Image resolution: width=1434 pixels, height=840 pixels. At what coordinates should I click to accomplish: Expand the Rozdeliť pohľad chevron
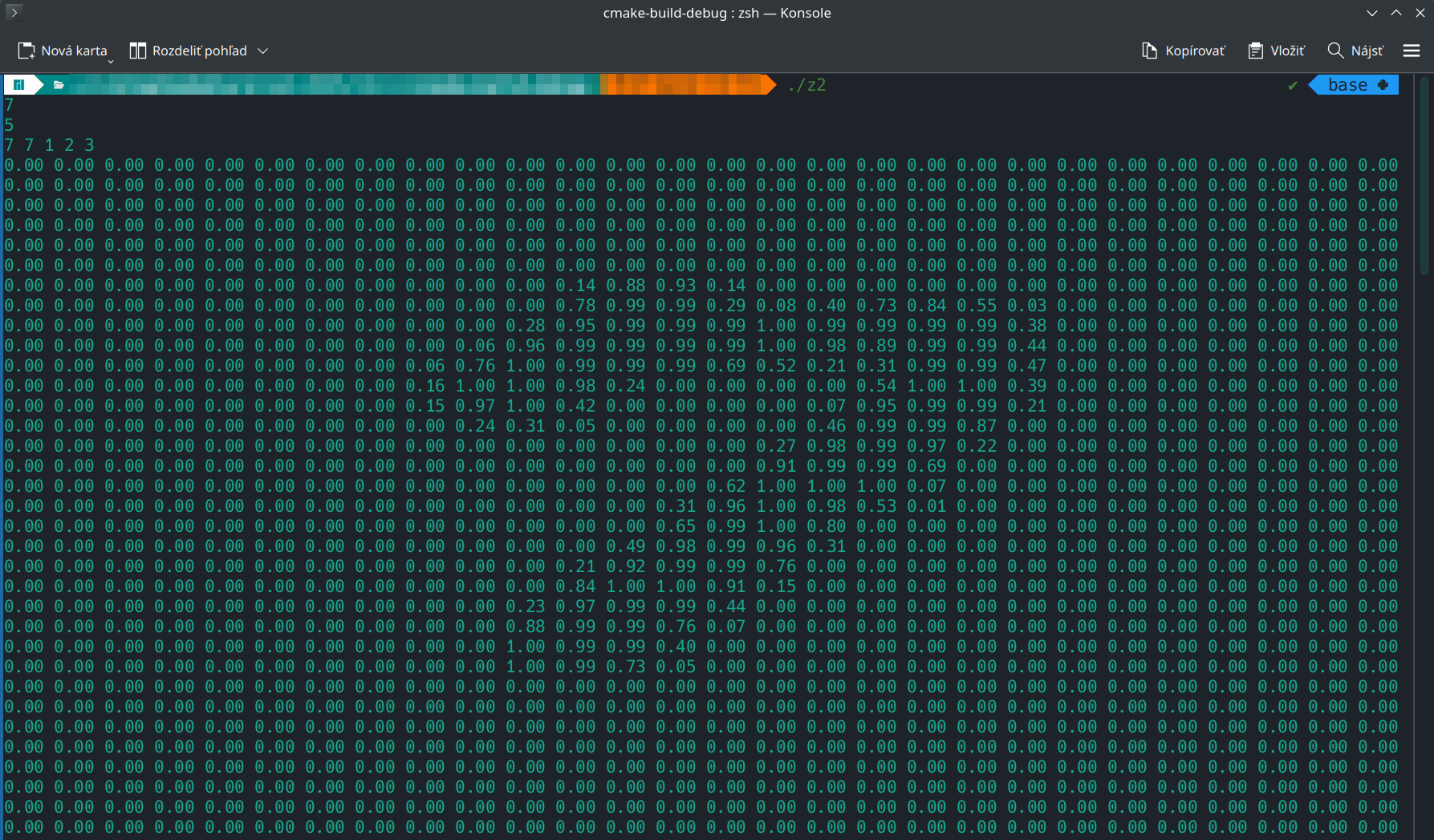pos(262,51)
